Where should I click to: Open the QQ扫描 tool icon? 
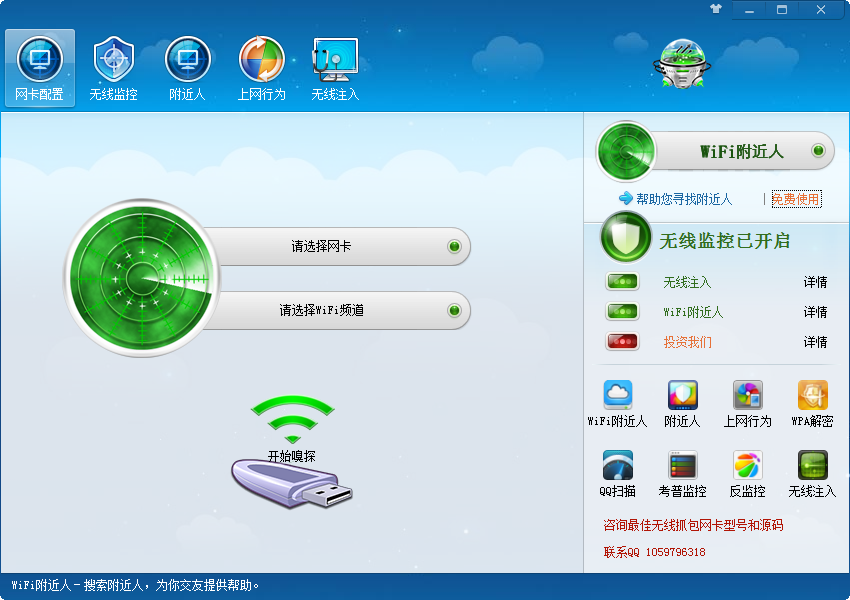[617, 465]
